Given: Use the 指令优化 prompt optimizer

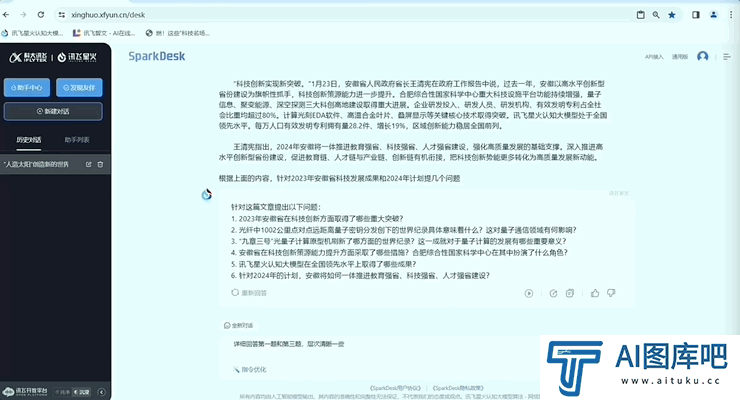Looking at the screenshot, I should coord(250,369).
